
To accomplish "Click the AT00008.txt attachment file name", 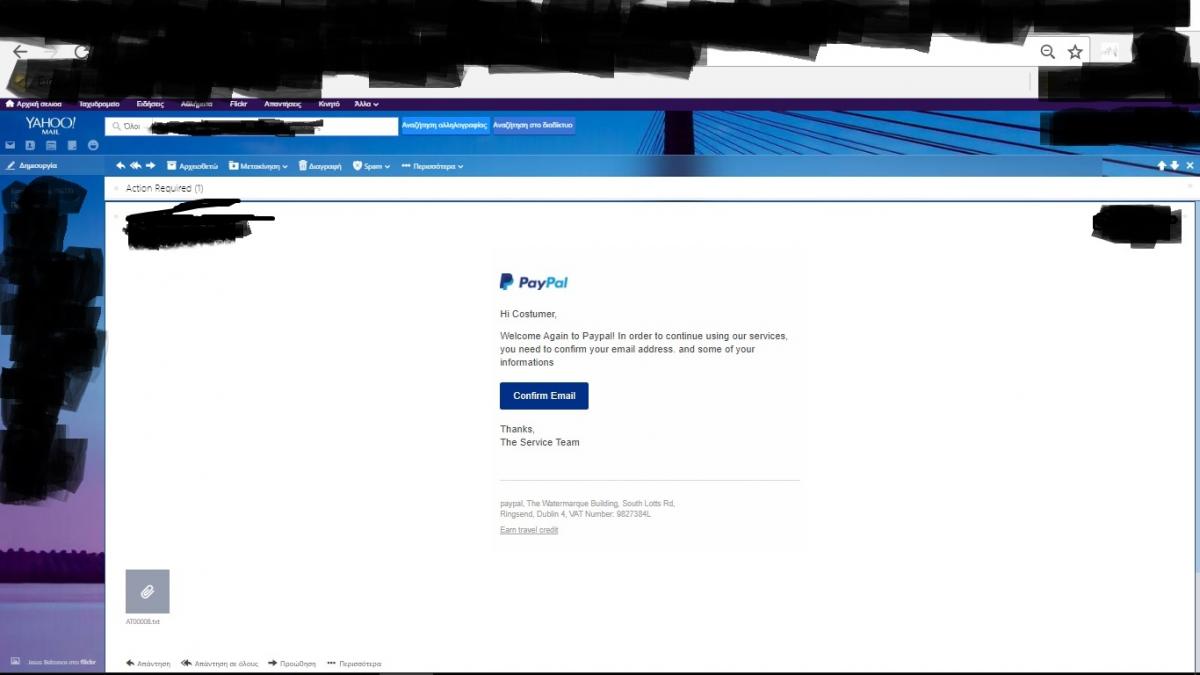I will coord(143,622).
